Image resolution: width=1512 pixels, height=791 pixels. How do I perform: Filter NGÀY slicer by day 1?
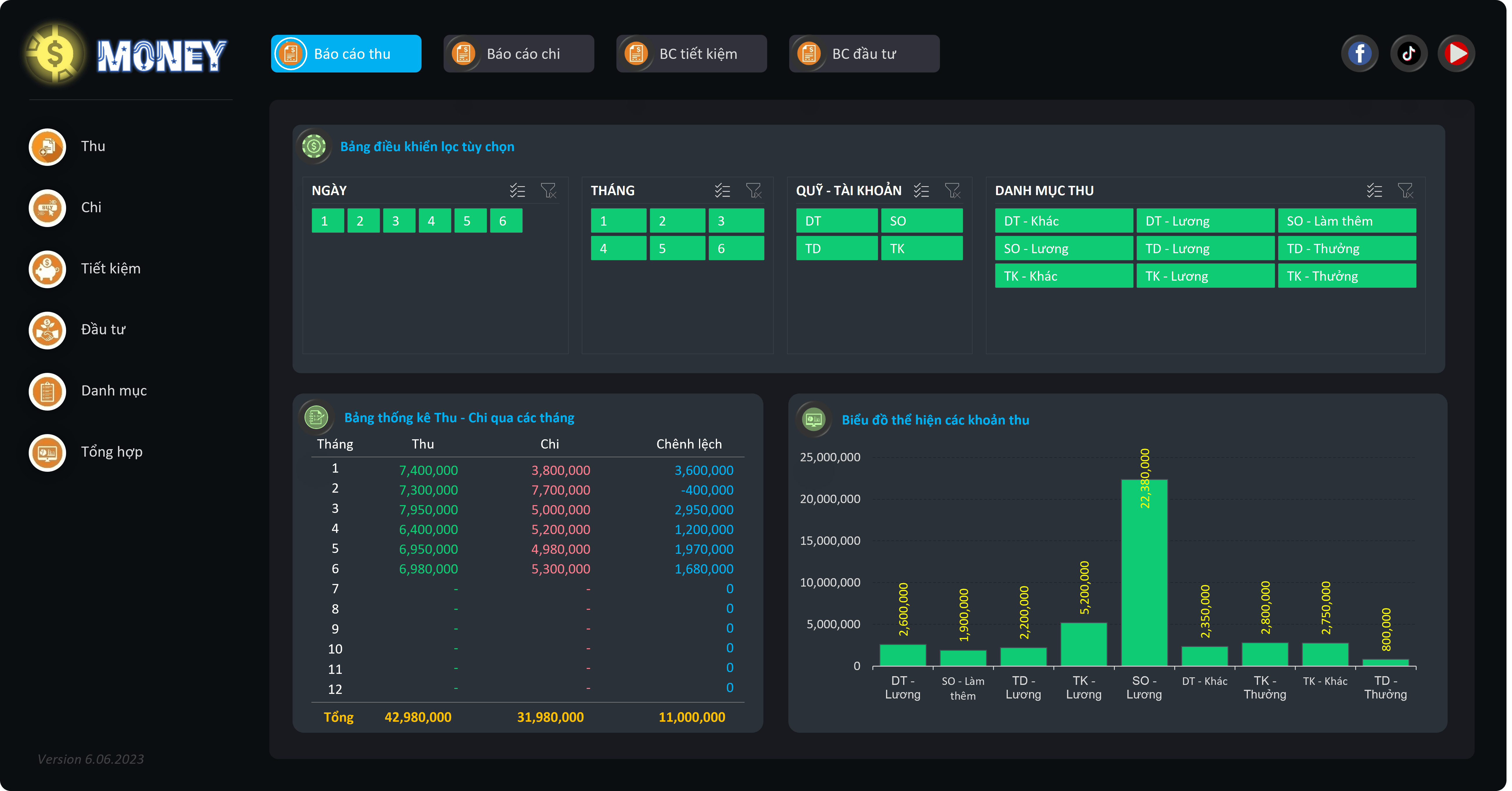(328, 221)
